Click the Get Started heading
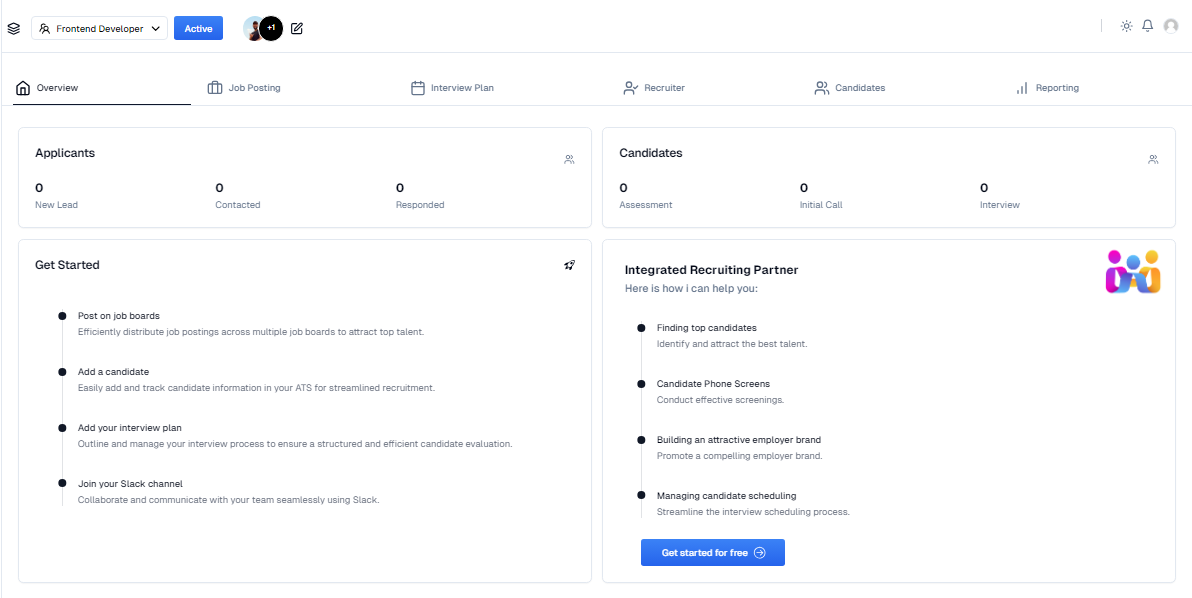 [x=67, y=265]
